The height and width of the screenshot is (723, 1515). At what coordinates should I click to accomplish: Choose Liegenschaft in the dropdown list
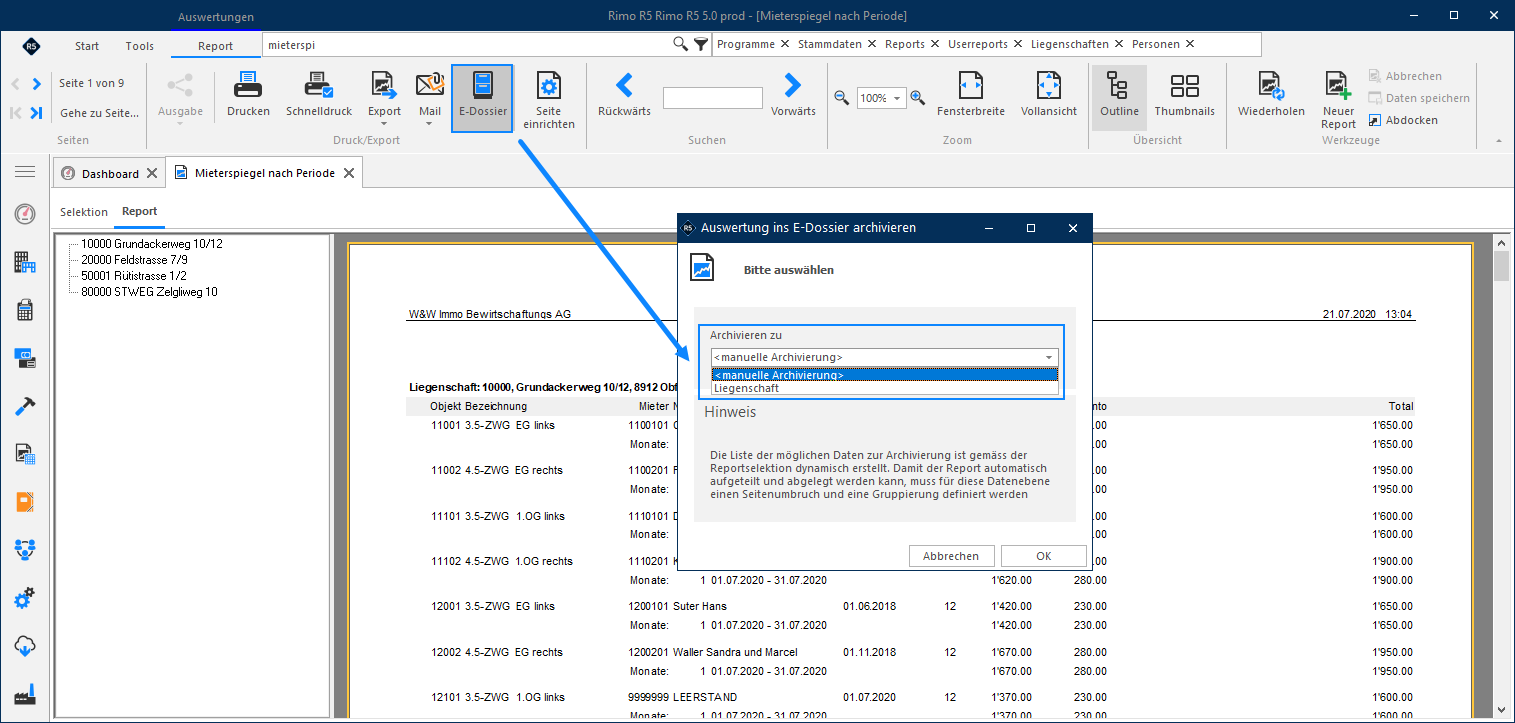tap(884, 388)
